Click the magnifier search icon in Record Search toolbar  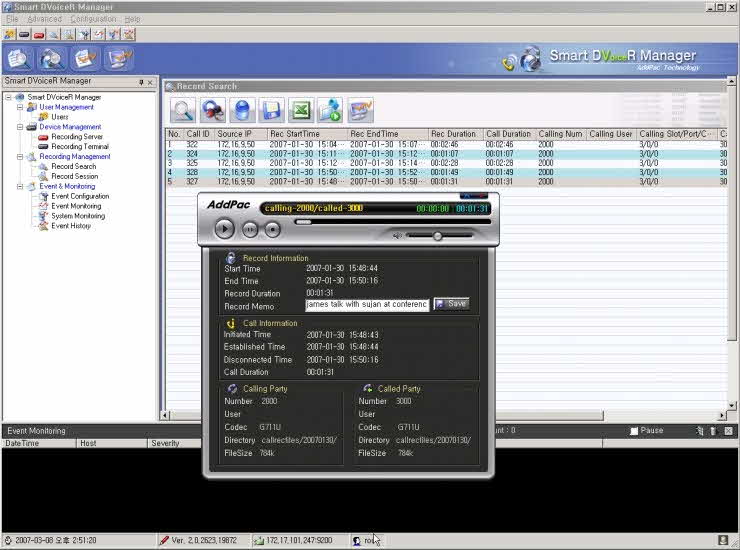pos(183,110)
